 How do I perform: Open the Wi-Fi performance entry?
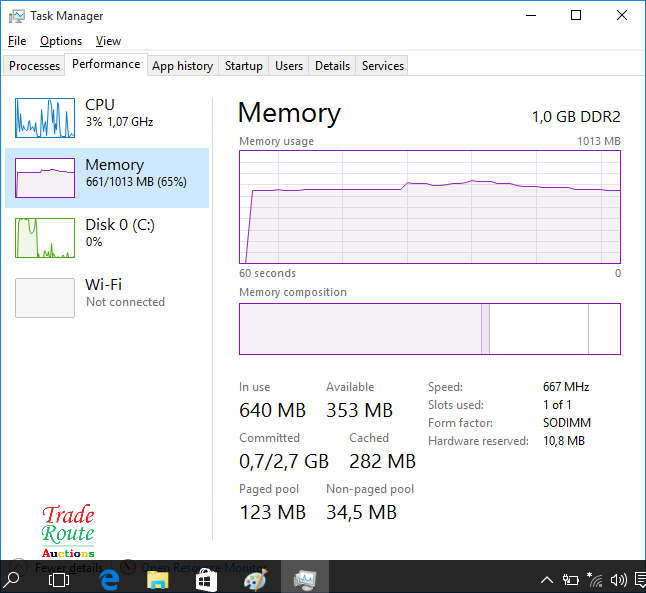pos(110,293)
